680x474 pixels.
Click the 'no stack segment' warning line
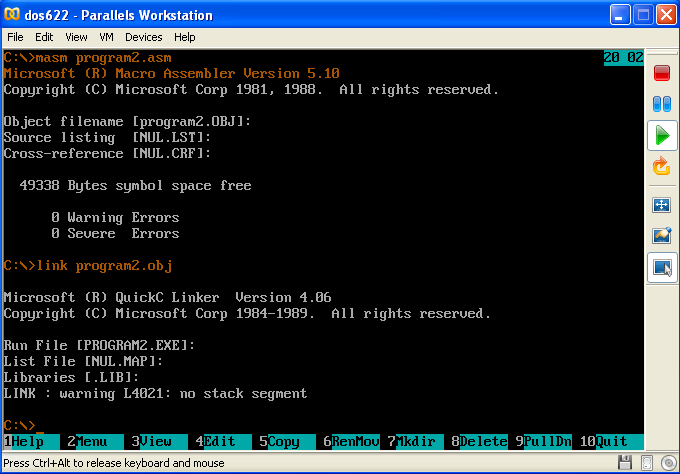(155, 393)
